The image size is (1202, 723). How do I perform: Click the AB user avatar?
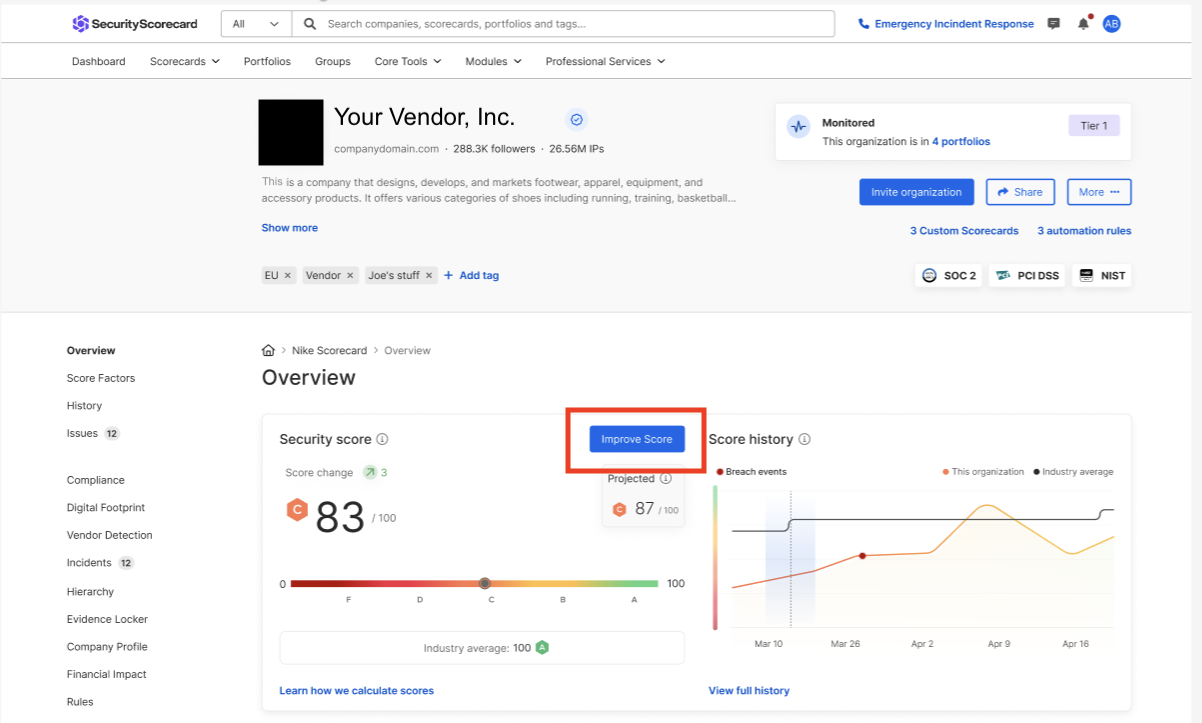coord(1111,24)
